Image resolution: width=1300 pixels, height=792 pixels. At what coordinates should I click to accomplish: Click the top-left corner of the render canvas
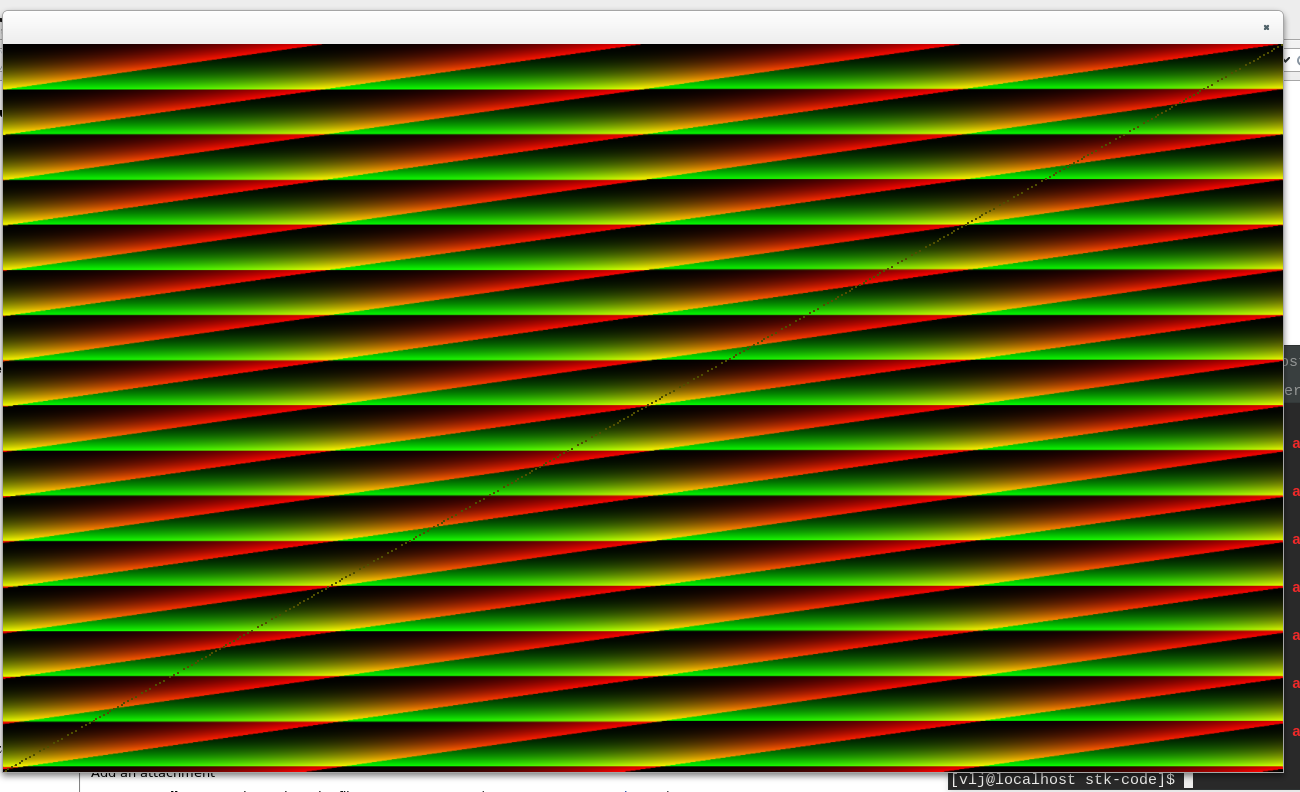point(6,47)
